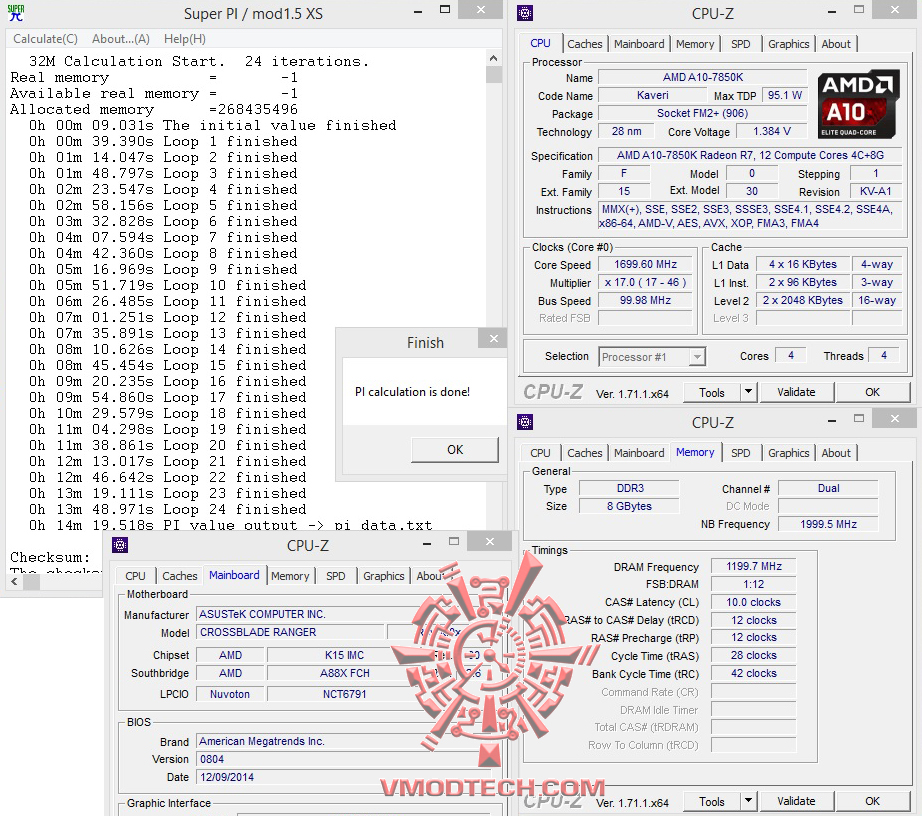This screenshot has width=922, height=816.
Task: Click the processor Name field AMD A10-7850K
Action: point(703,77)
